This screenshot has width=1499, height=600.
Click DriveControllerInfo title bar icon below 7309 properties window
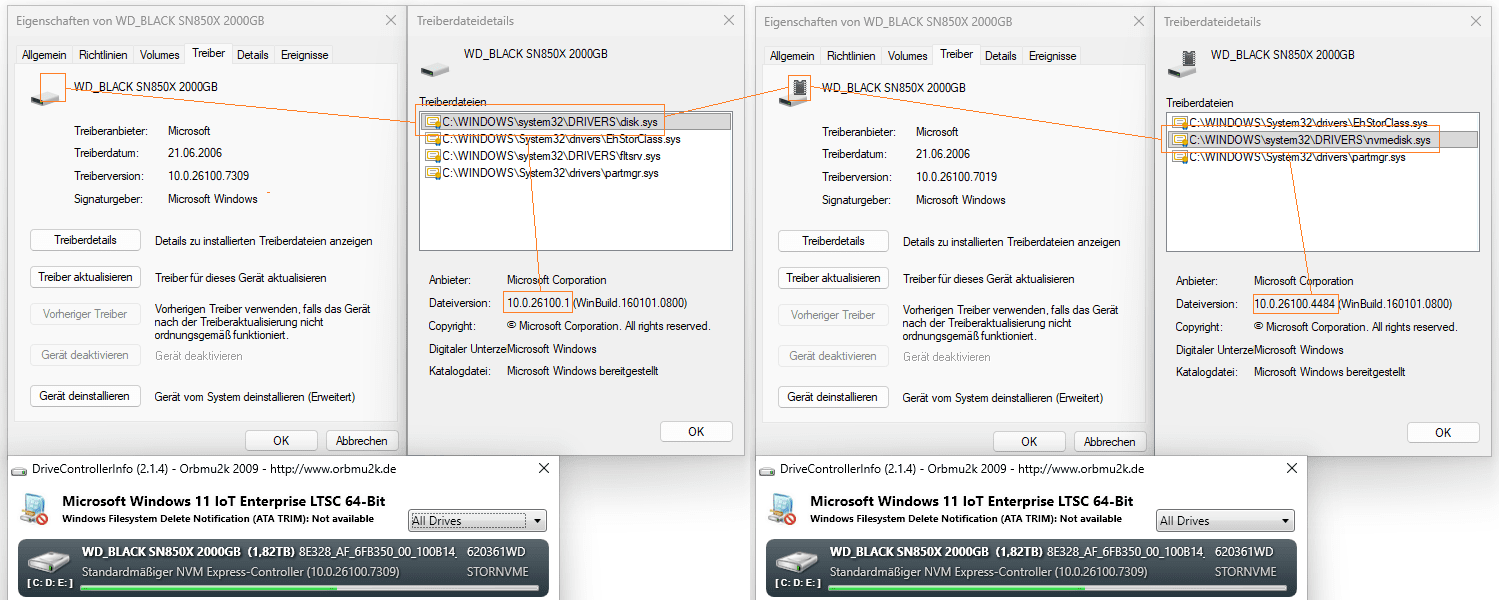(19, 469)
